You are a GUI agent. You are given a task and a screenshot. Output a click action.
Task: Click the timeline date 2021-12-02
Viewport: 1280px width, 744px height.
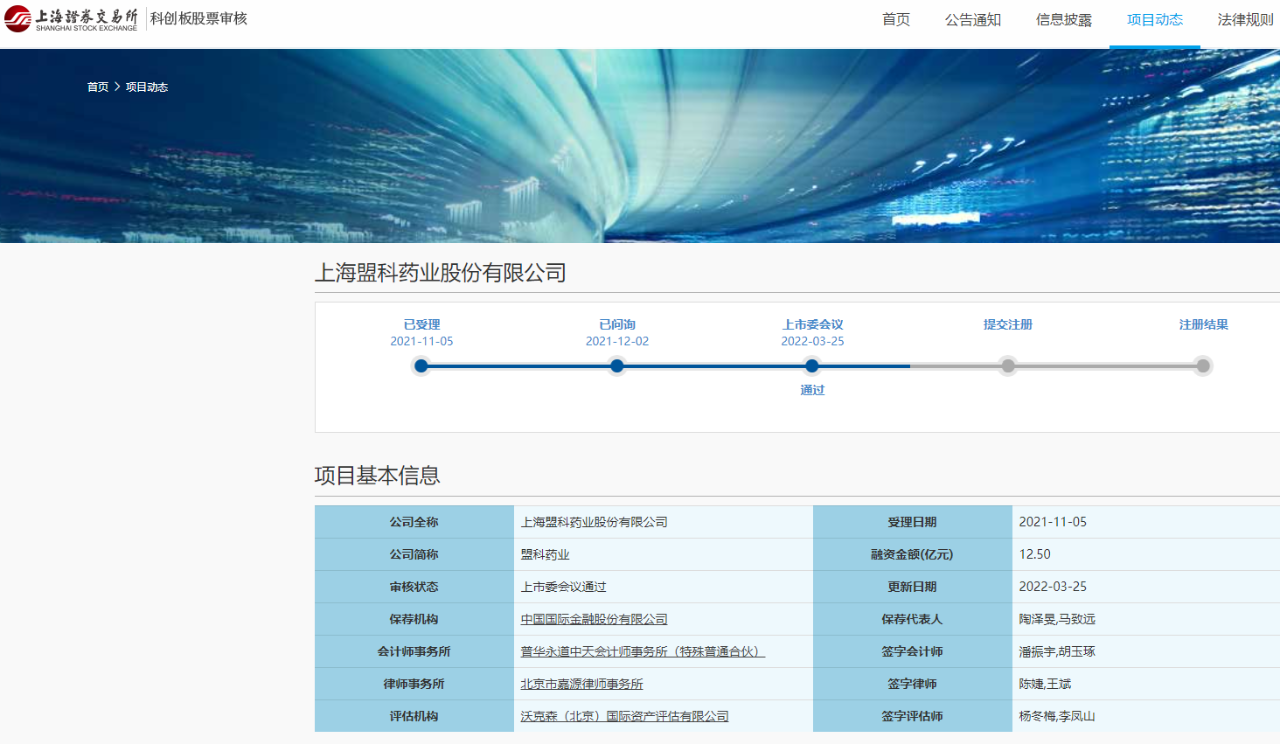[x=617, y=341]
